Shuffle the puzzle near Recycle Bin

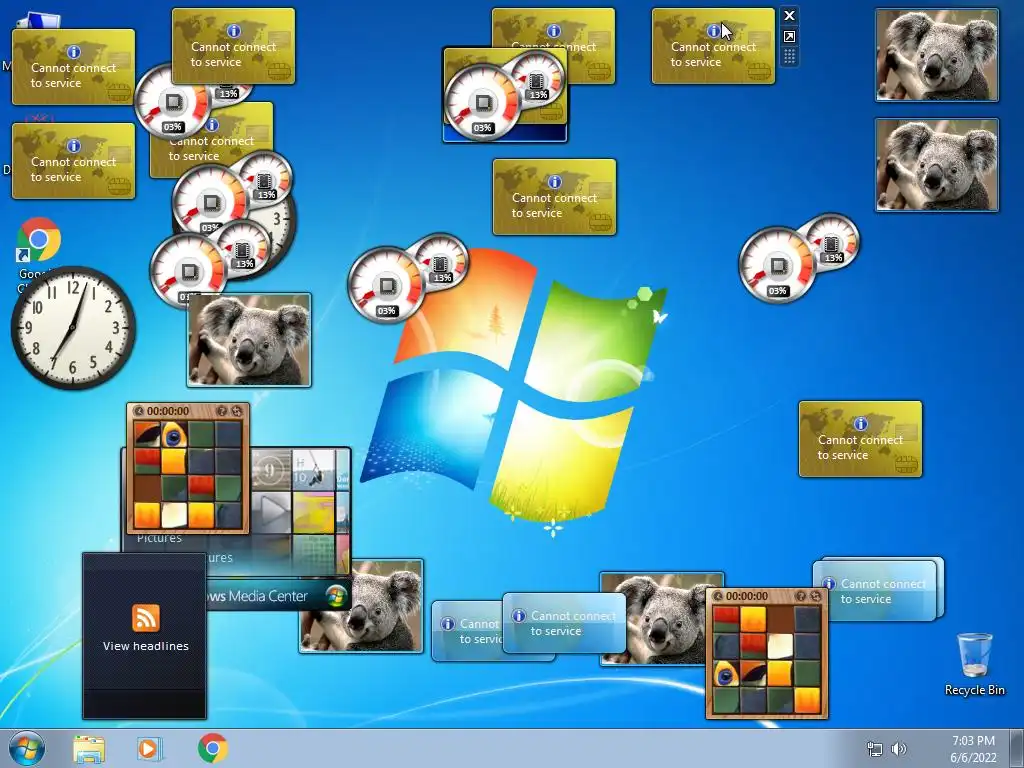(816, 596)
